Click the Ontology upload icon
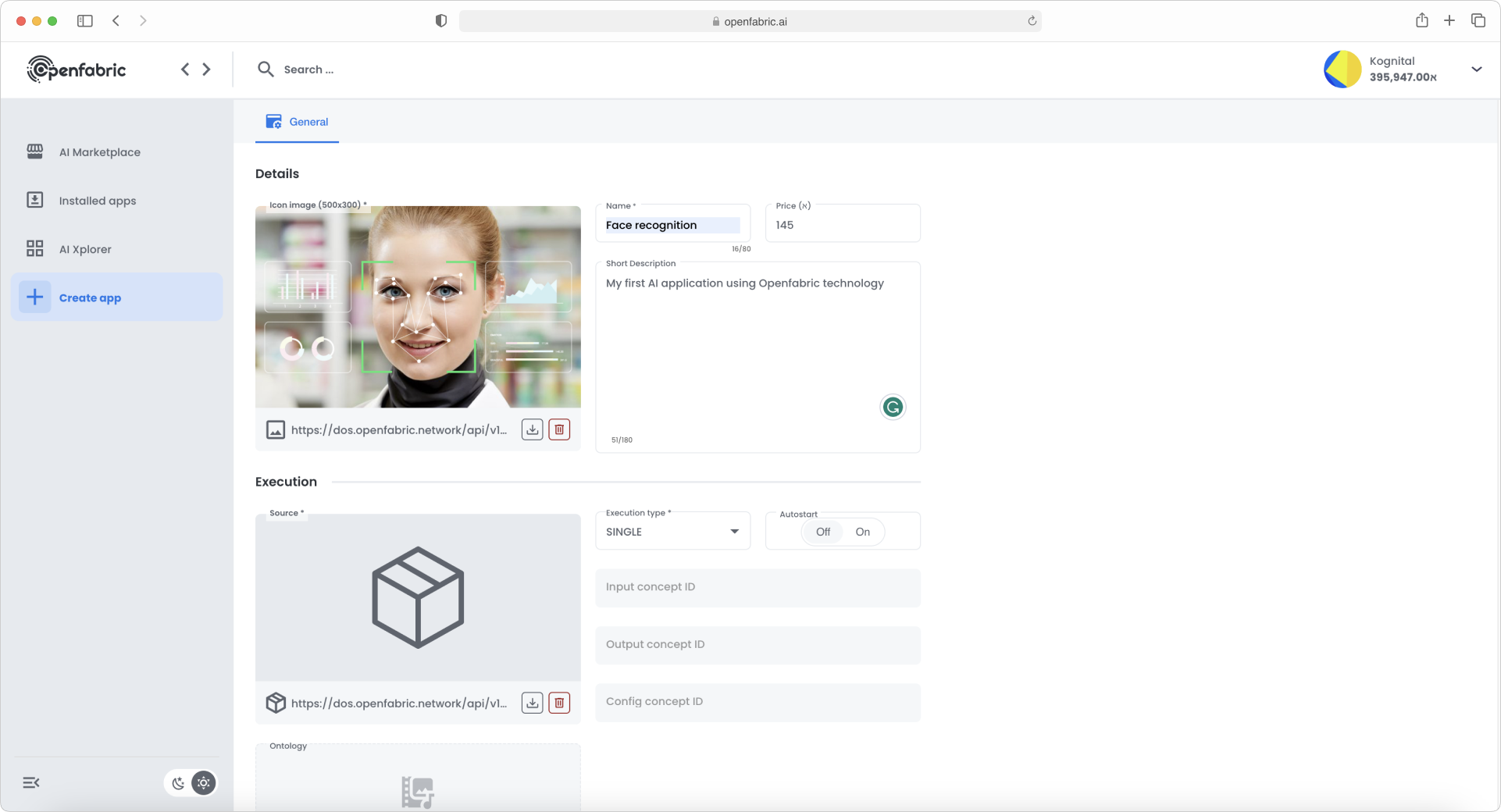Image resolution: width=1501 pixels, height=812 pixels. tap(418, 792)
